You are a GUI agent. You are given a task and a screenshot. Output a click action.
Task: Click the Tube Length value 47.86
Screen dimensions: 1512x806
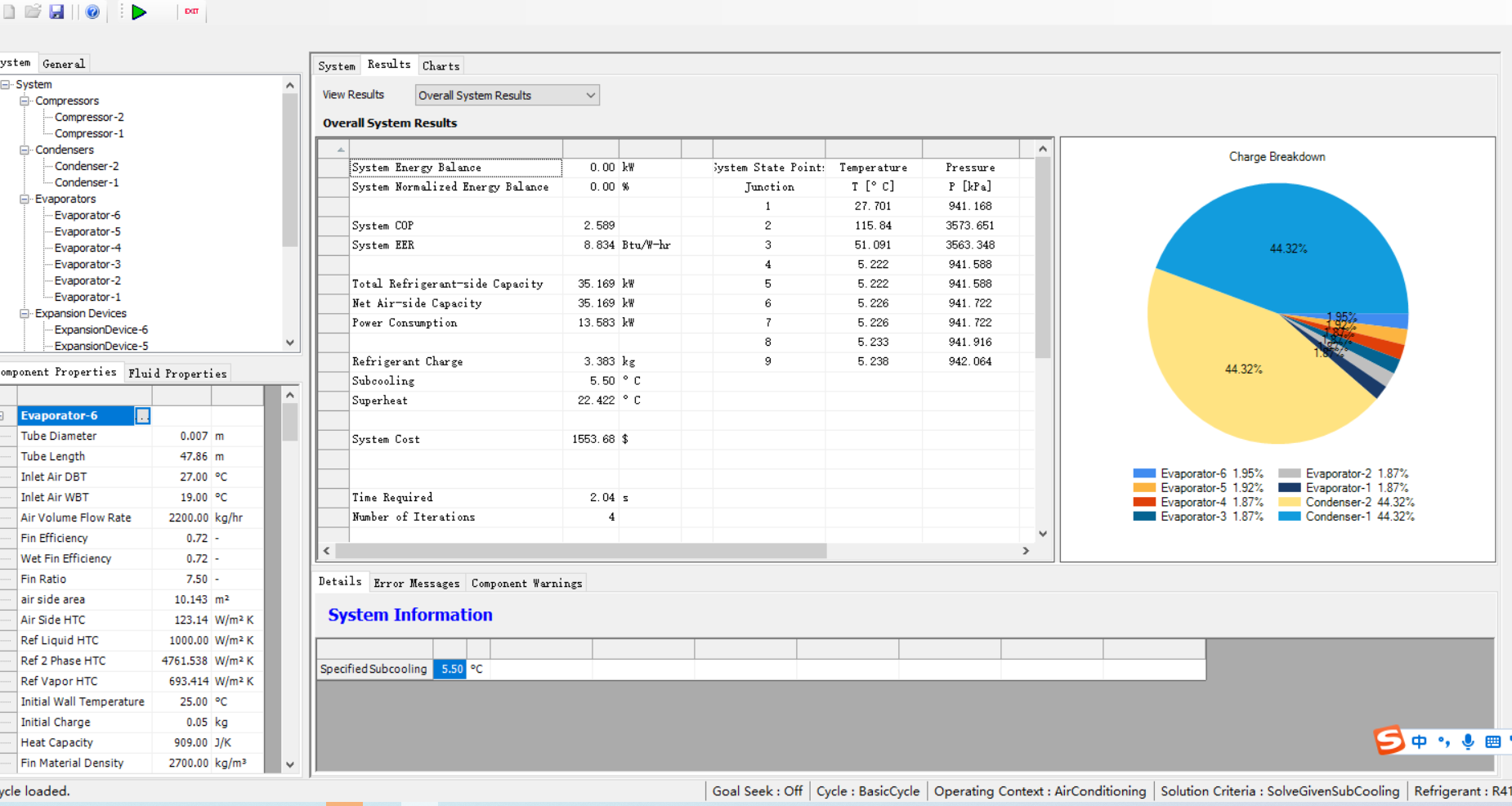[181, 456]
